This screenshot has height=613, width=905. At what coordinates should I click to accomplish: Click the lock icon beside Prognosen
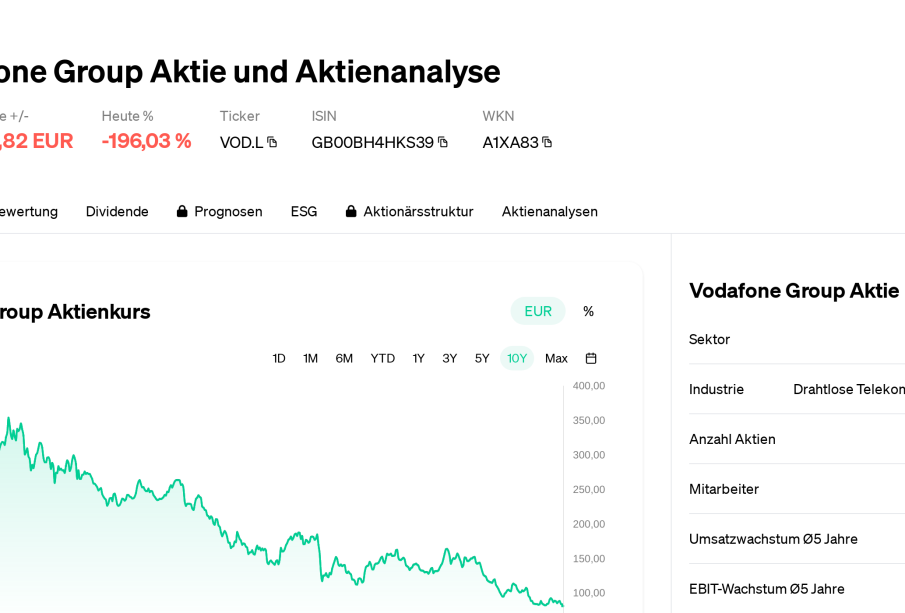click(x=182, y=212)
